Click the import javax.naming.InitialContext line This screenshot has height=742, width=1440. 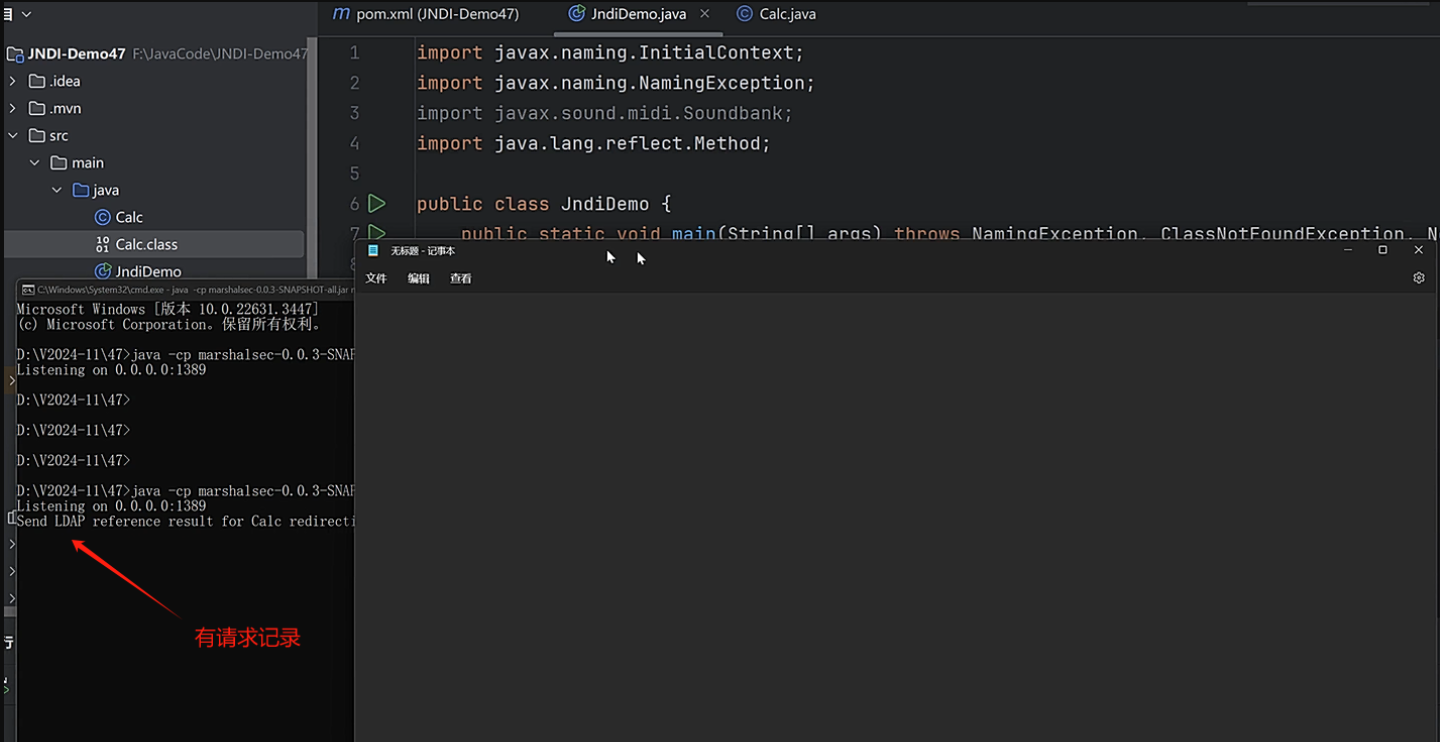610,53
